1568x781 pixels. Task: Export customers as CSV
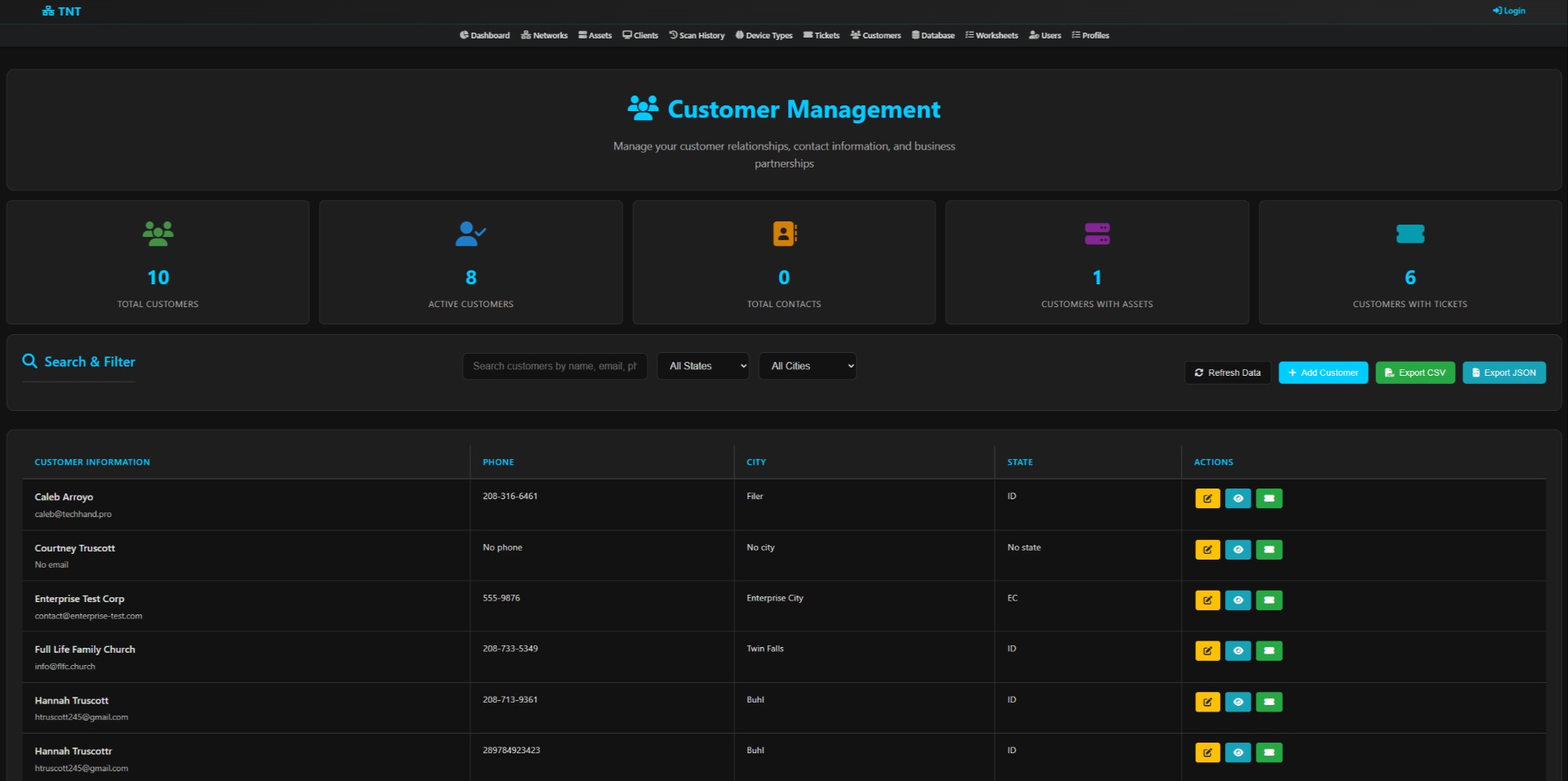1414,373
